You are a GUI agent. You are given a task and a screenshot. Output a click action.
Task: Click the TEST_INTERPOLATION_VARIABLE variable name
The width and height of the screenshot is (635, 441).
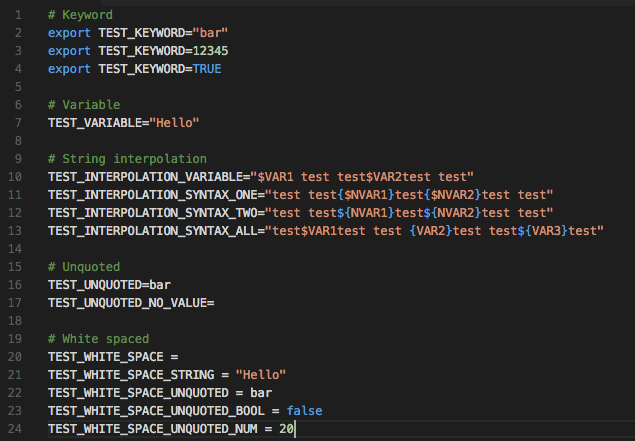click(x=146, y=177)
